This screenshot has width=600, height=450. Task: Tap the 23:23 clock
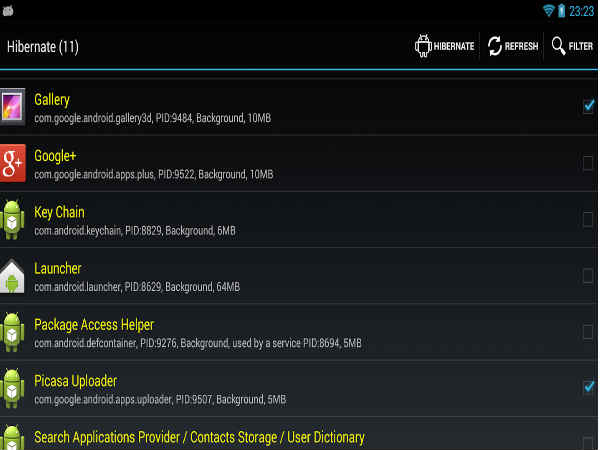click(x=581, y=11)
